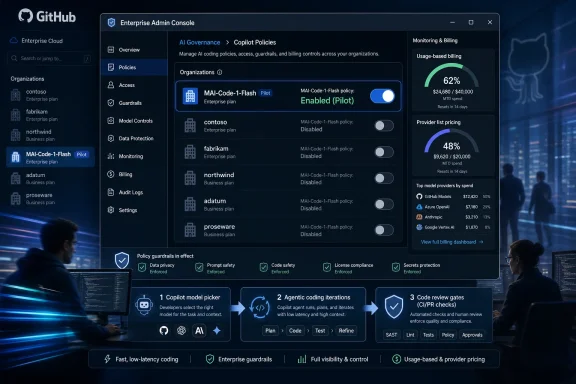Viewport: 576px width, 384px height.
Task: Enable the policy toggle for adatum
Action: click(x=384, y=204)
